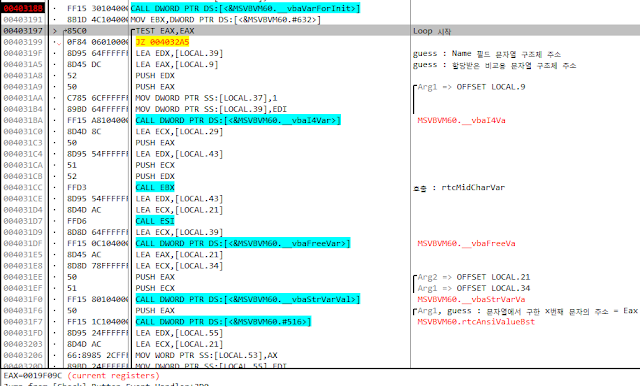
Task: Select the LEA EDX,[LOCAL.55] instruction
Action: point(180,333)
